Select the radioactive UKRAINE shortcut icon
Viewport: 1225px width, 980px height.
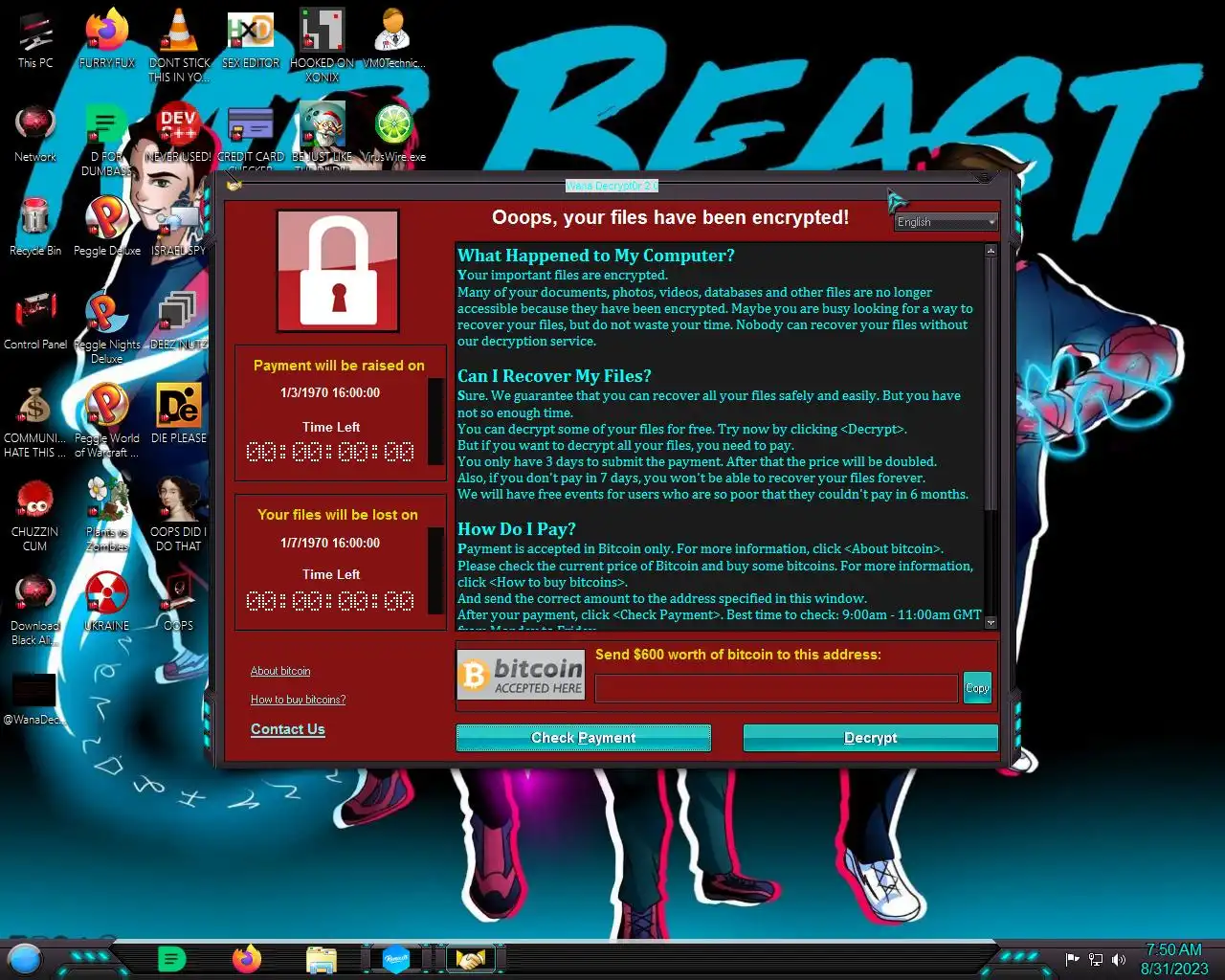tap(106, 601)
